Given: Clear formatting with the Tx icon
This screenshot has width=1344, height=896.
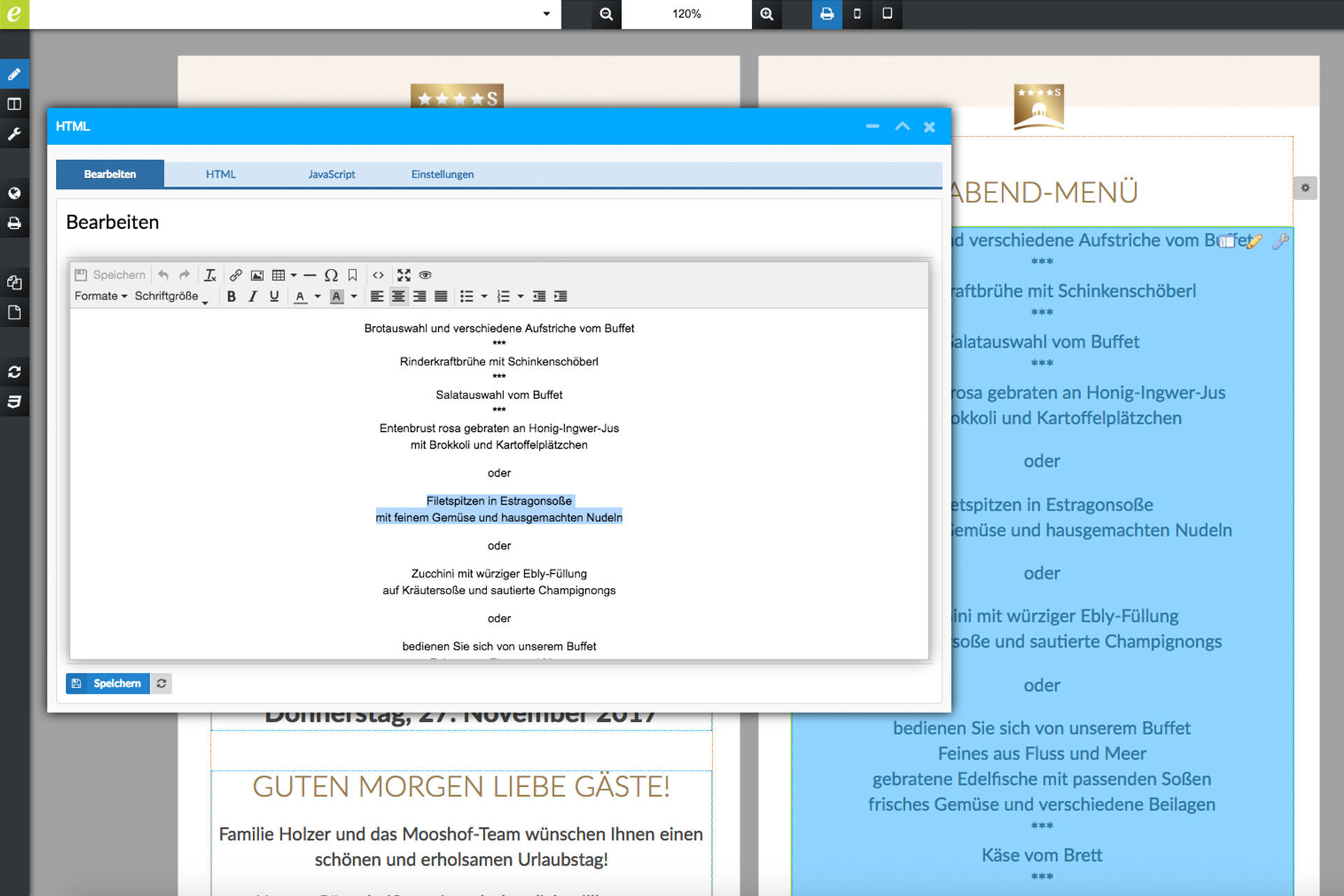Looking at the screenshot, I should click(210, 275).
